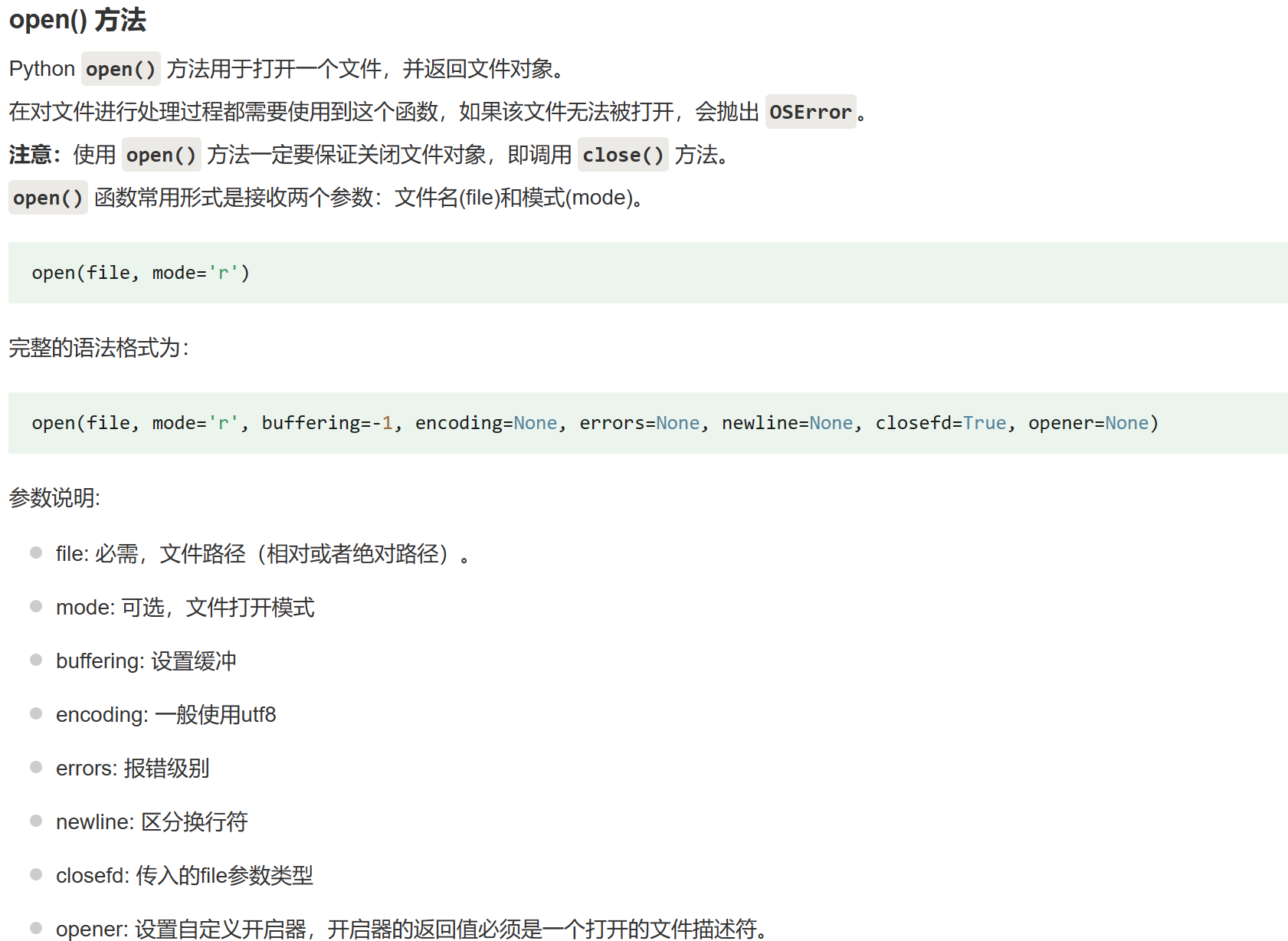Viewport: 1288px width, 941px height.
Task: Click the 'close()' inline code
Action: point(623,155)
